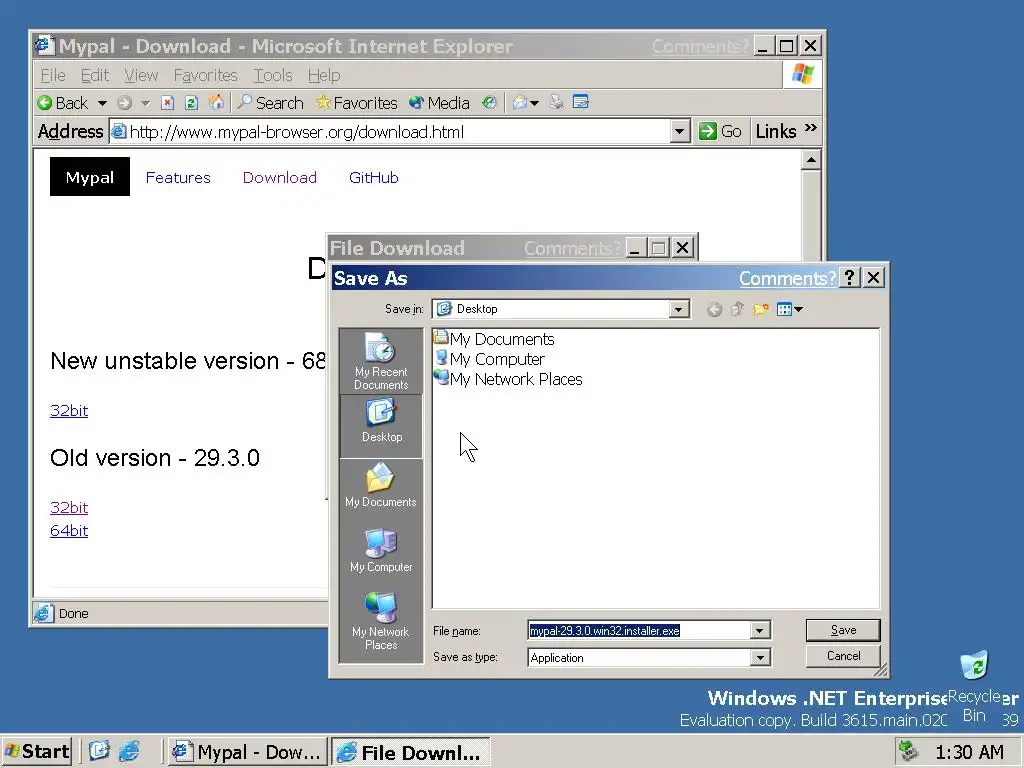Click the Home icon in IE toolbar
This screenshot has width=1024, height=768.
pos(216,103)
